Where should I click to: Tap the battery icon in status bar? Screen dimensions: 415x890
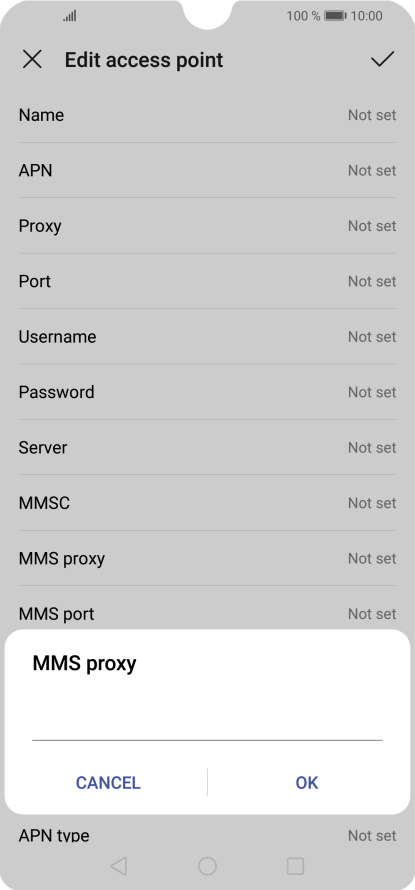tap(336, 16)
